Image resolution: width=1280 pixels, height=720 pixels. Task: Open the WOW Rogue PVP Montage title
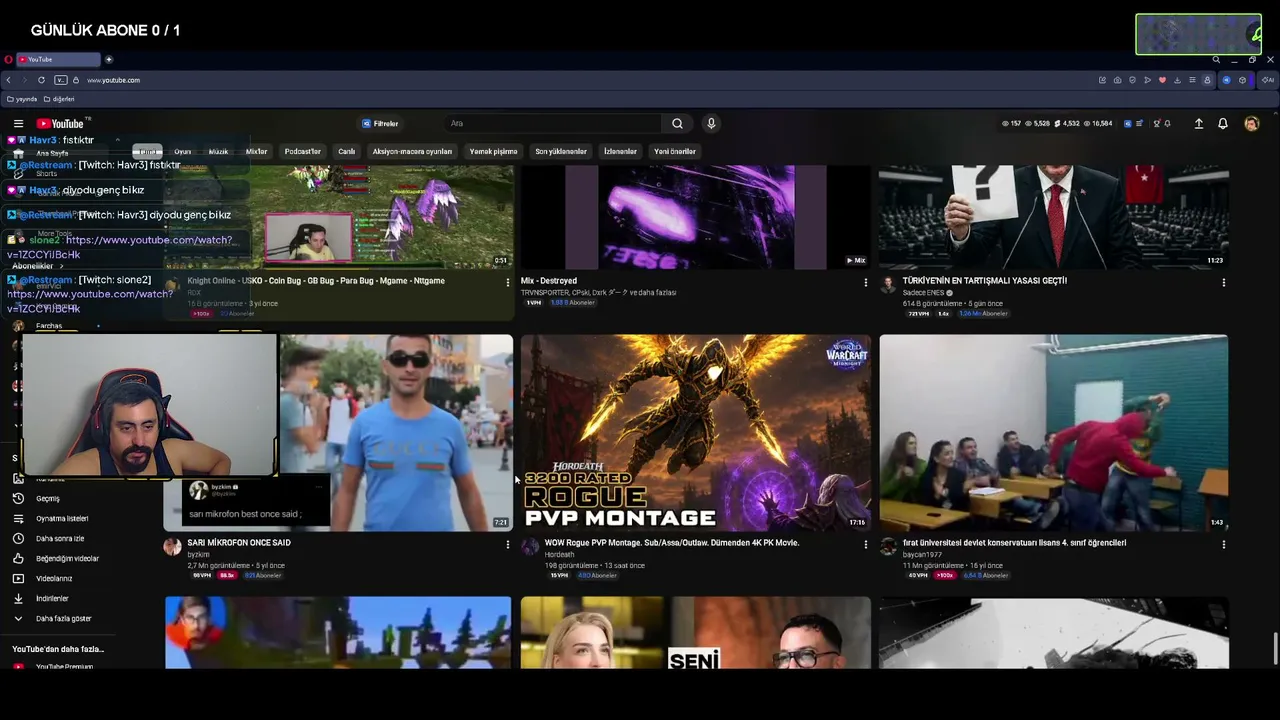click(672, 543)
